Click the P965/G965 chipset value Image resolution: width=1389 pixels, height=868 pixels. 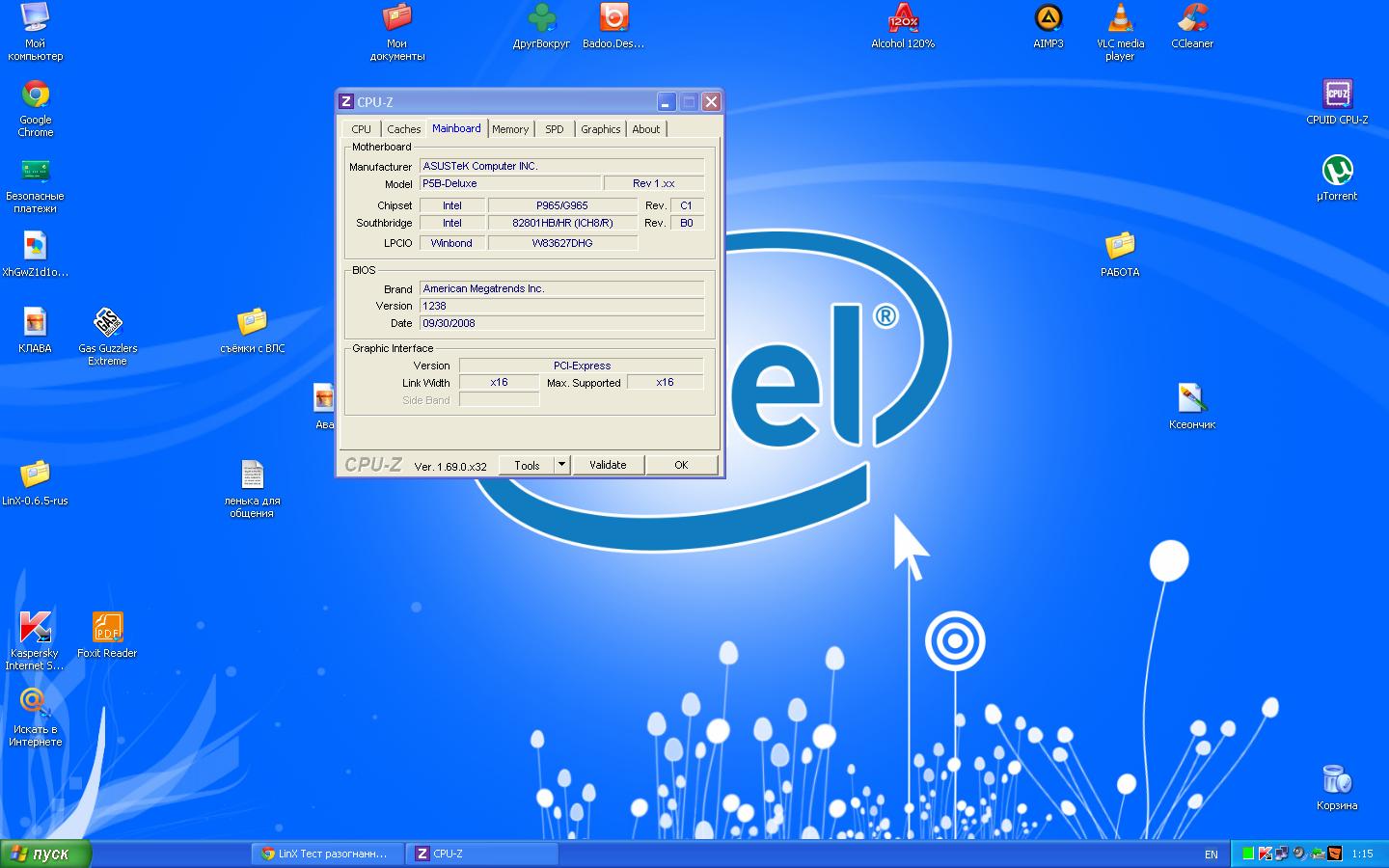pos(562,205)
